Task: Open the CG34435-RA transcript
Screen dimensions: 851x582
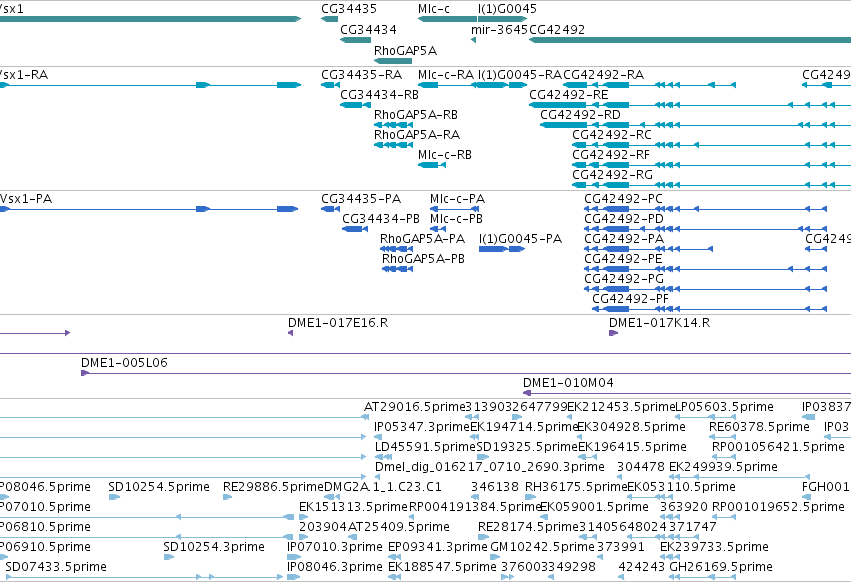Action: coord(361,75)
